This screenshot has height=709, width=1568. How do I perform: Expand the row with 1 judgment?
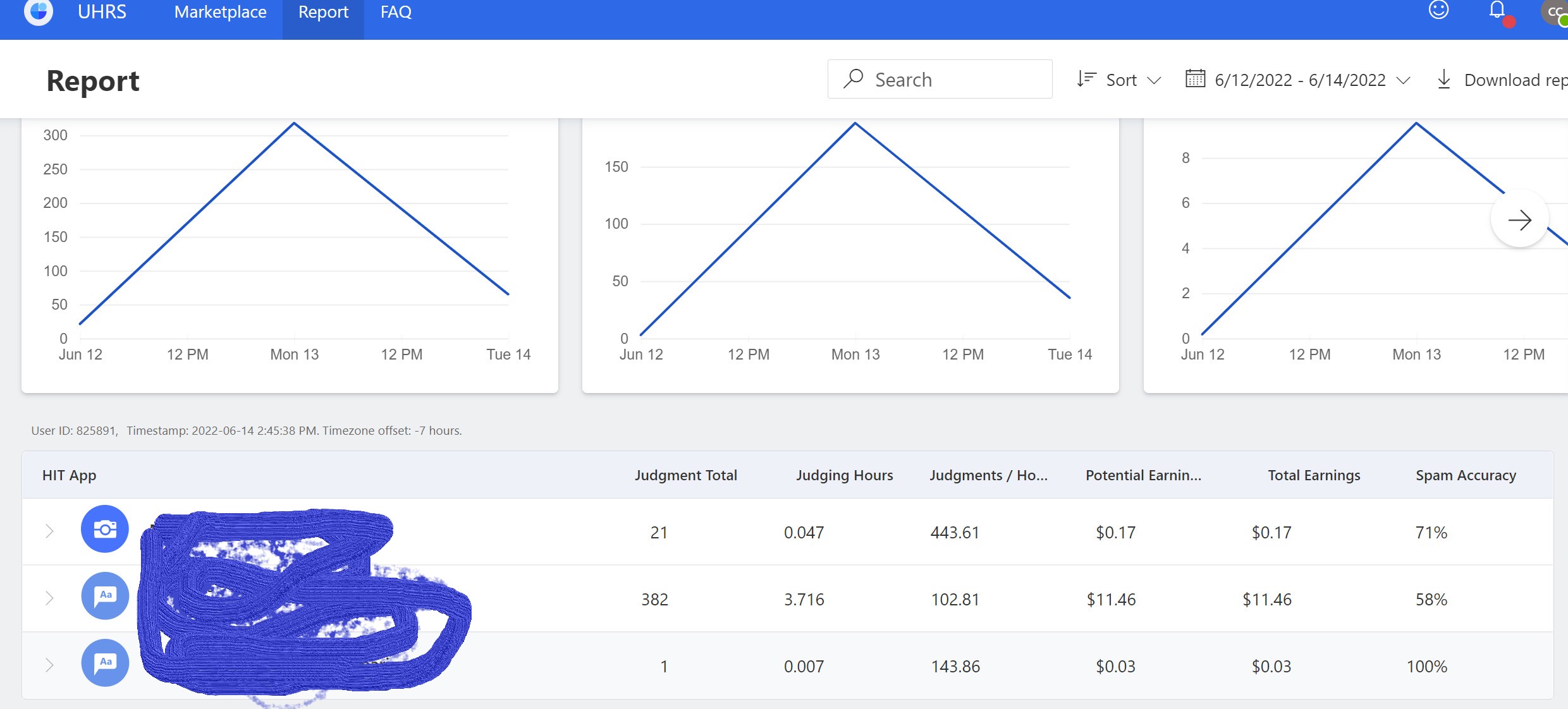tap(49, 665)
